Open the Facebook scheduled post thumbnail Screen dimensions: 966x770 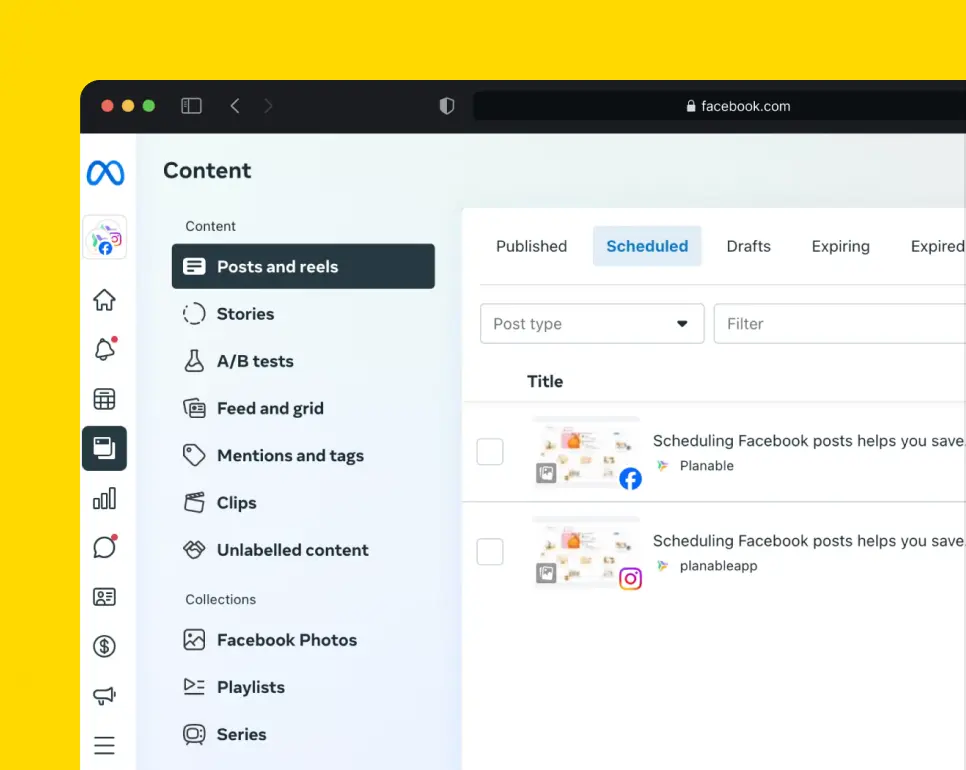(586, 452)
